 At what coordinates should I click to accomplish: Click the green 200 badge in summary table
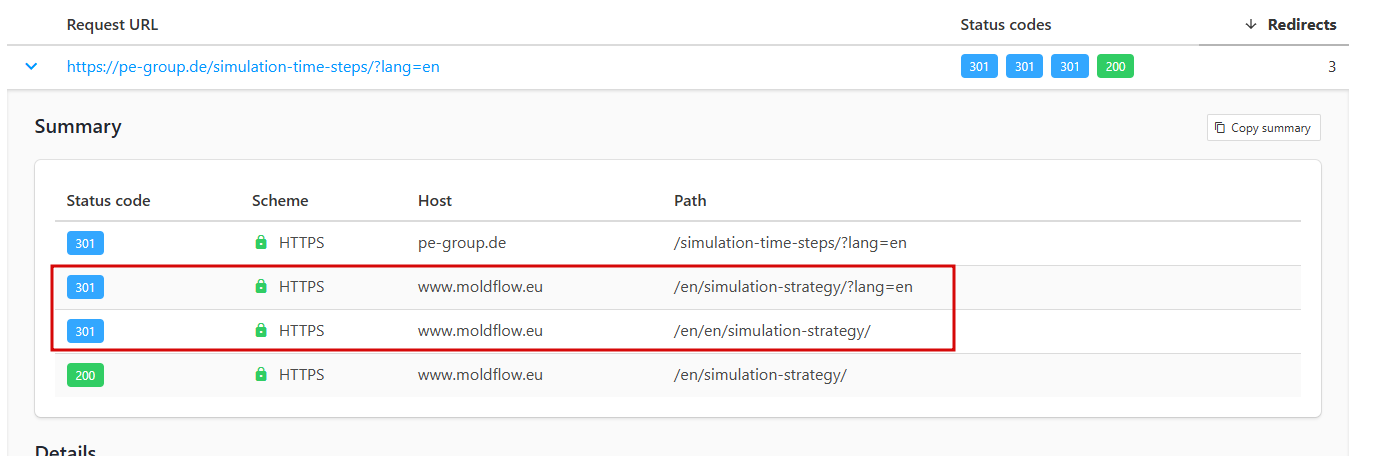coord(85,375)
